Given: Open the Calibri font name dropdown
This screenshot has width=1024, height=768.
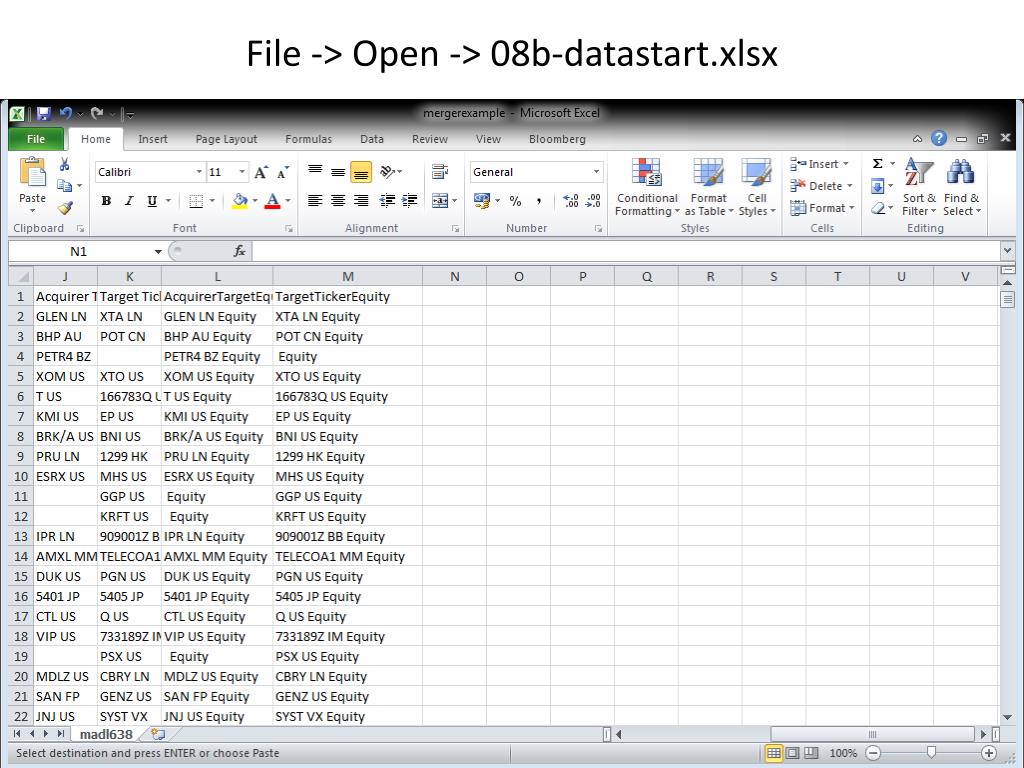Looking at the screenshot, I should 199,172.
